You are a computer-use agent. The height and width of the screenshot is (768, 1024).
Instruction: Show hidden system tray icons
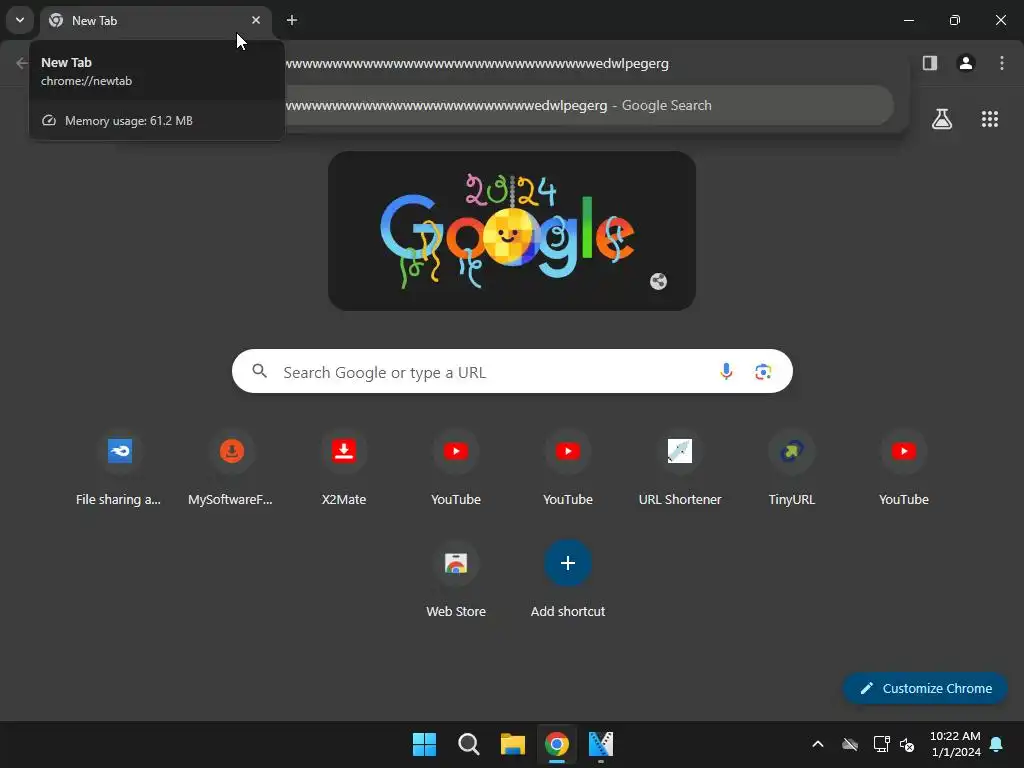[818, 744]
